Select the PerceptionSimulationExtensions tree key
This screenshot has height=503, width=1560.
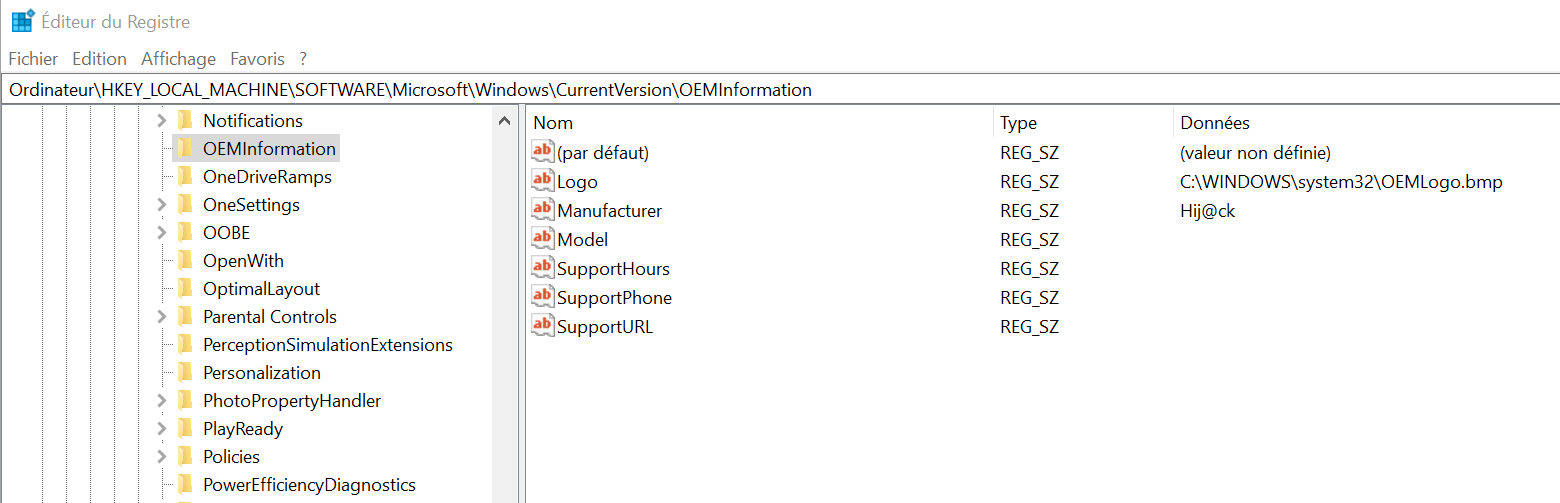328,344
